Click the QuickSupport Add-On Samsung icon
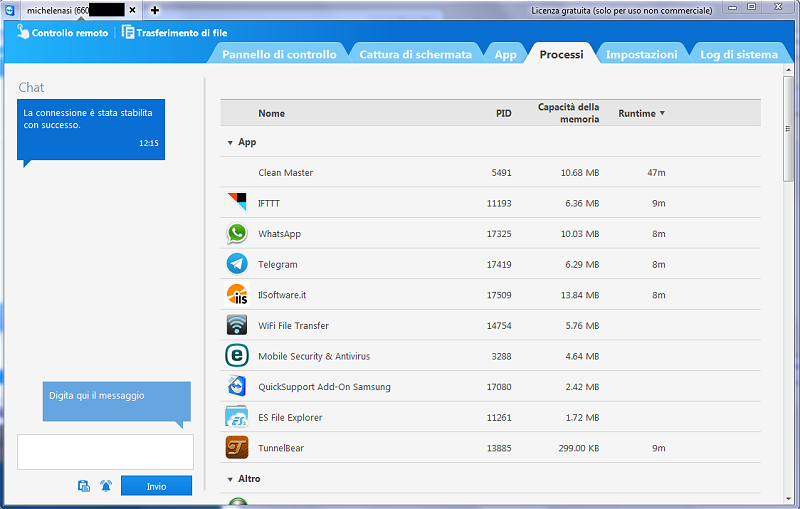Image resolution: width=800 pixels, height=509 pixels. (237, 386)
